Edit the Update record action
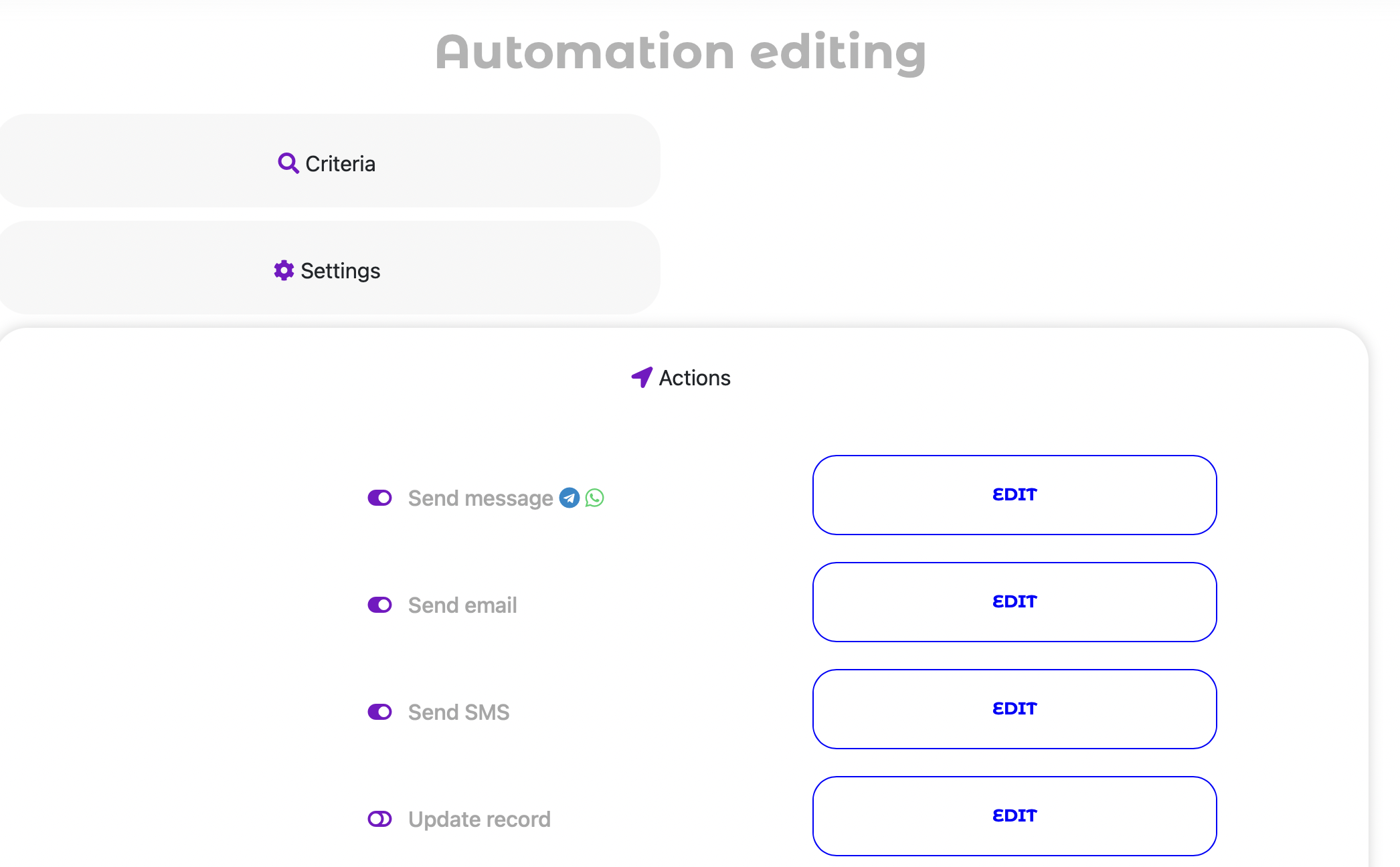This screenshot has width=1400, height=867. 1015,816
